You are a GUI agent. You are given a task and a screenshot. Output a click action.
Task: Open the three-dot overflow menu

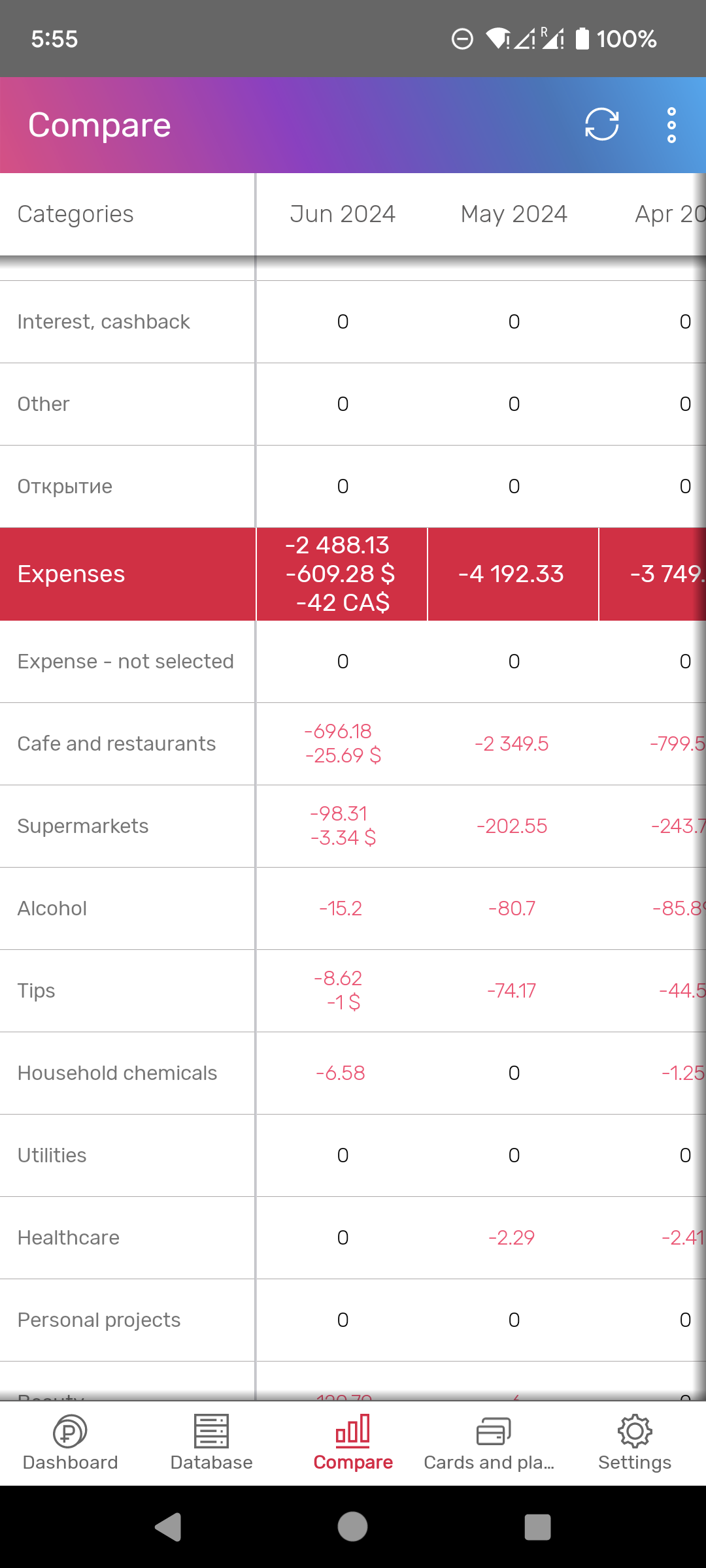click(x=671, y=125)
